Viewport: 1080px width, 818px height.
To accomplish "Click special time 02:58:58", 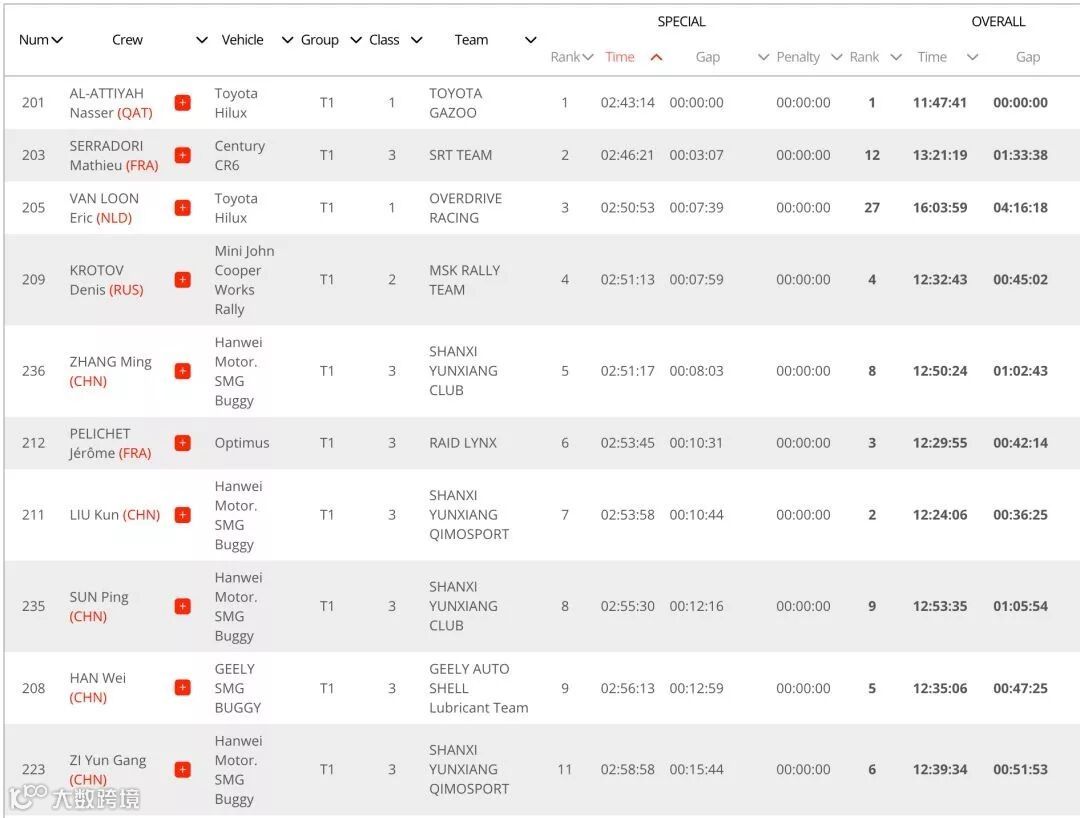I will [x=627, y=769].
